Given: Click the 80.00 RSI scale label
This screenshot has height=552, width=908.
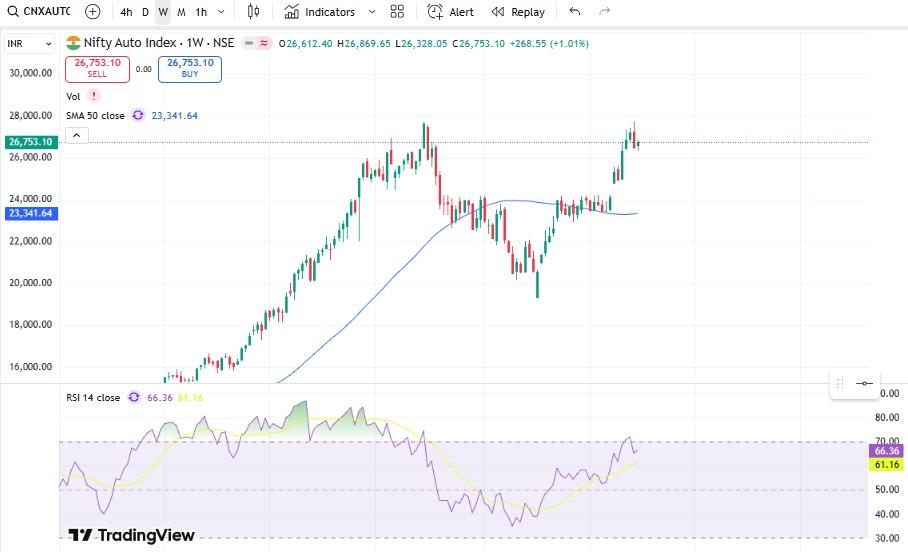Looking at the screenshot, I should [x=887, y=418].
